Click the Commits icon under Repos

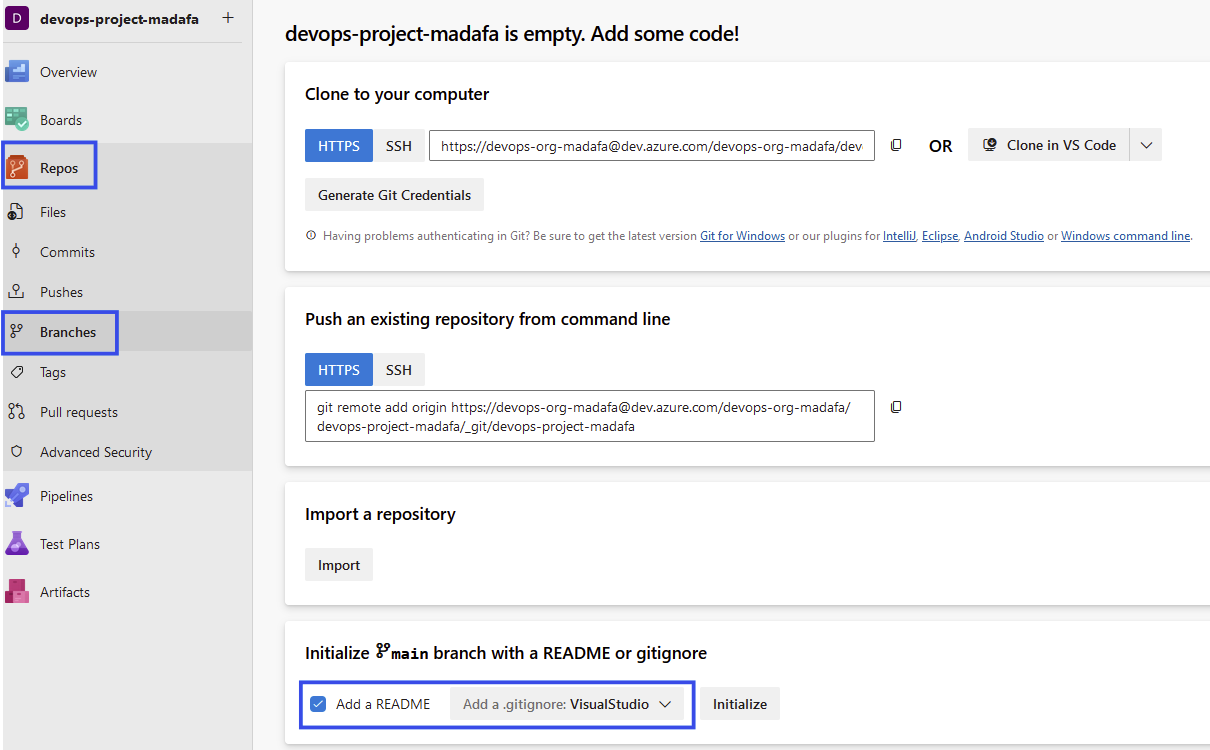(x=16, y=252)
